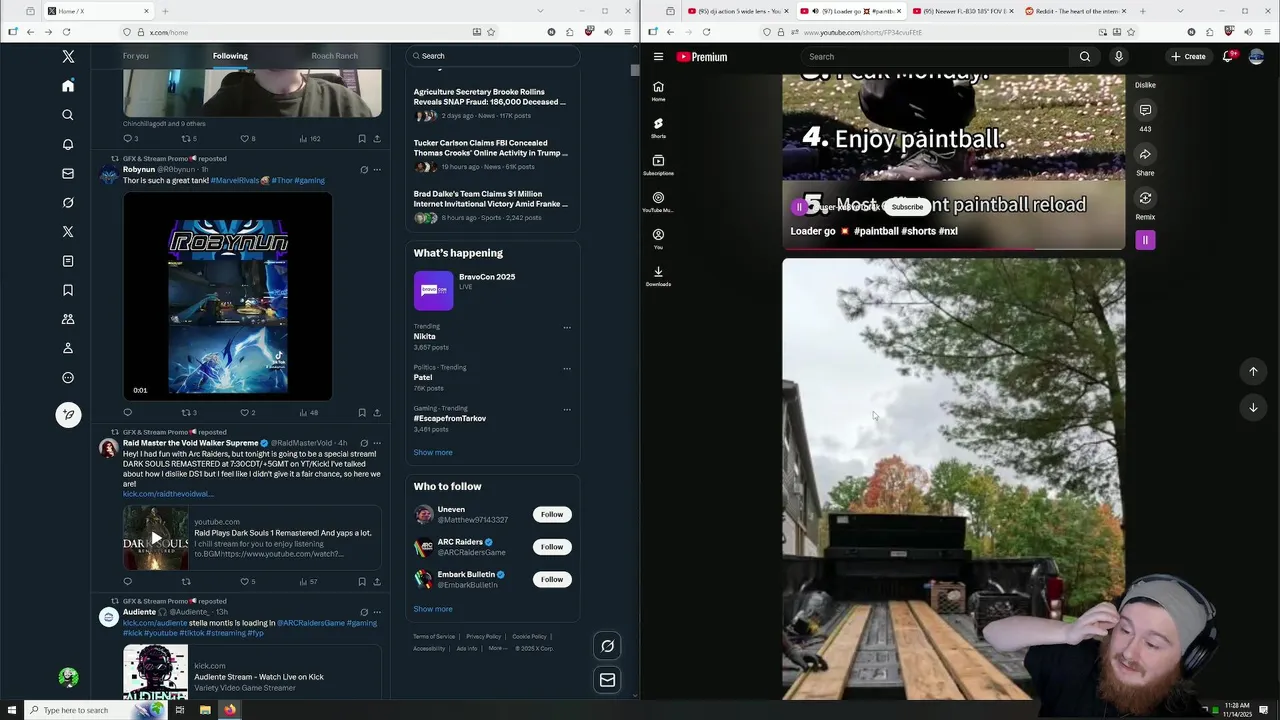Mute the Loader go tab audio icon

816,11
